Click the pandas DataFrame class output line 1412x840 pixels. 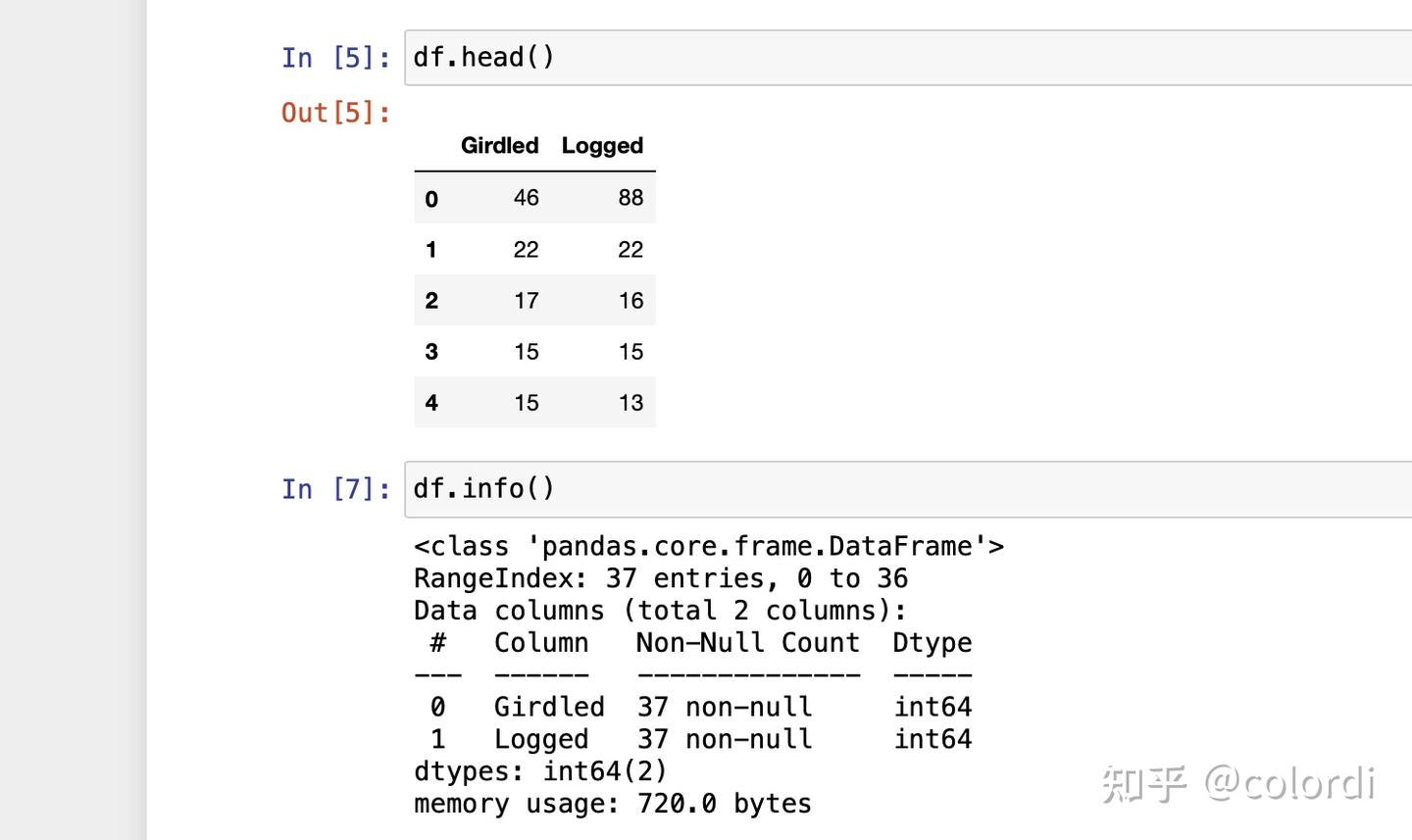(x=708, y=546)
